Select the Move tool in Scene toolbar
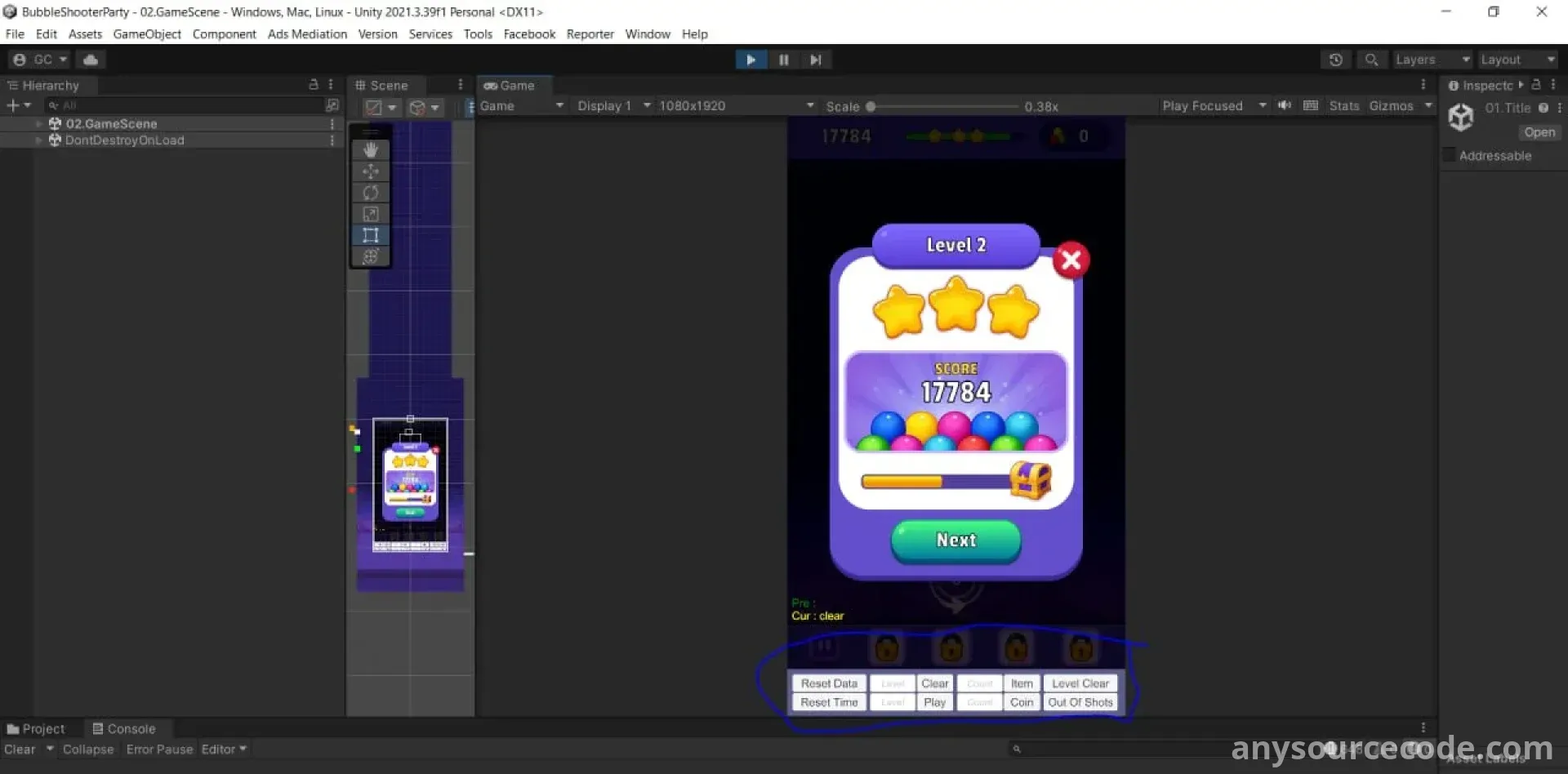This screenshot has height=774, width=1568. 370,171
